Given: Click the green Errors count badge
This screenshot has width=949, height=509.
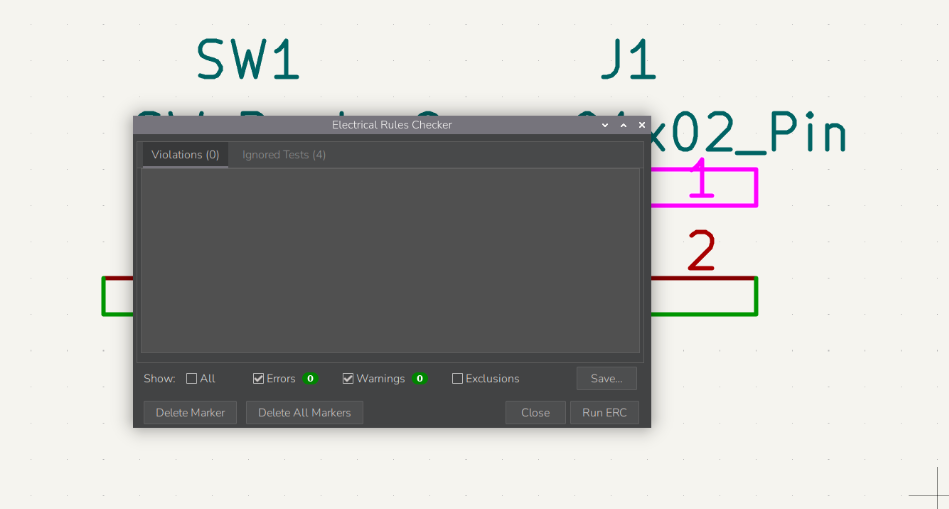Looking at the screenshot, I should [311, 379].
